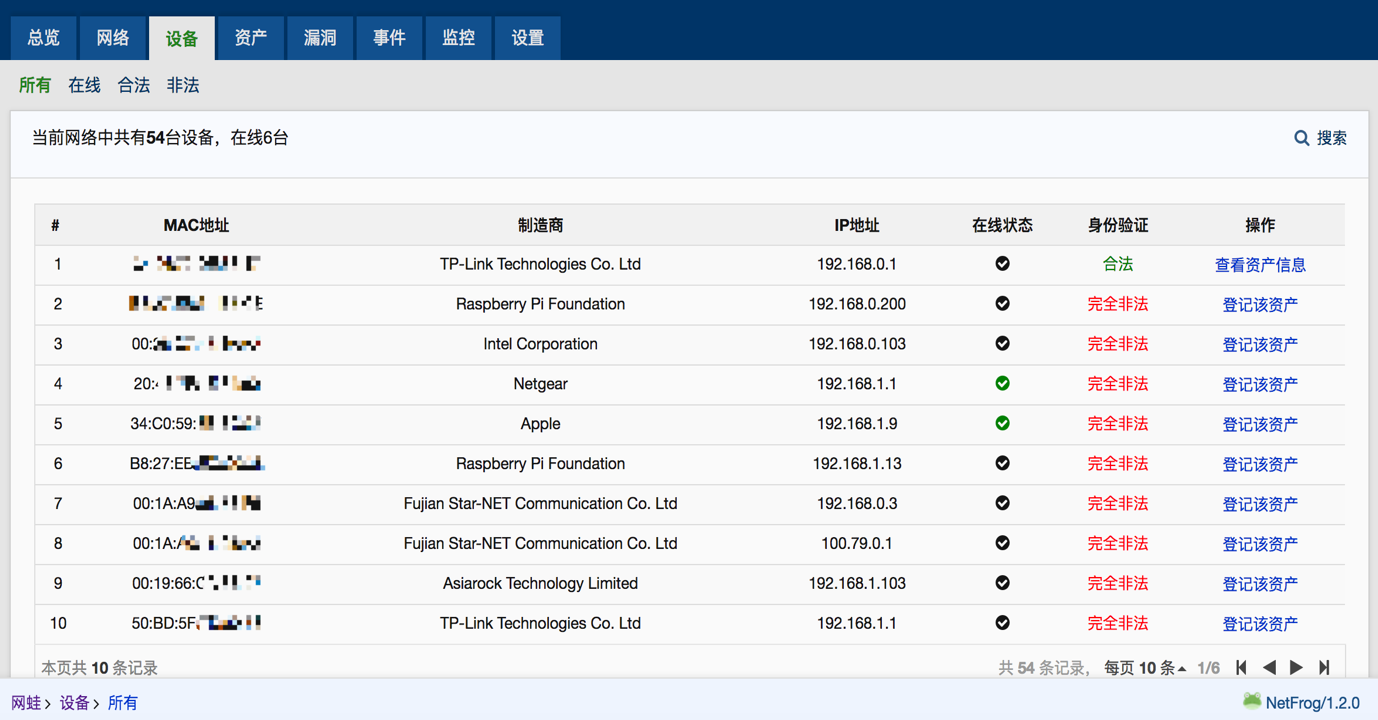Select the 合法 status in row 1
Image resolution: width=1378 pixels, height=720 pixels.
tap(1118, 264)
